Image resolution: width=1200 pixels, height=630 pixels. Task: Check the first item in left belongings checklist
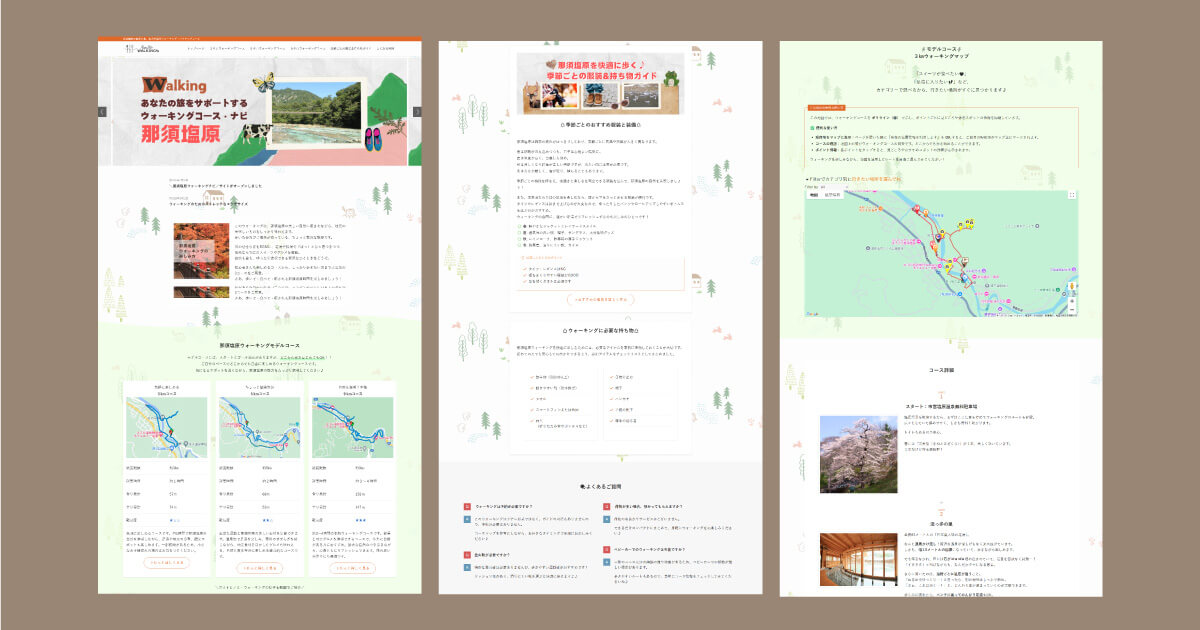click(x=530, y=377)
